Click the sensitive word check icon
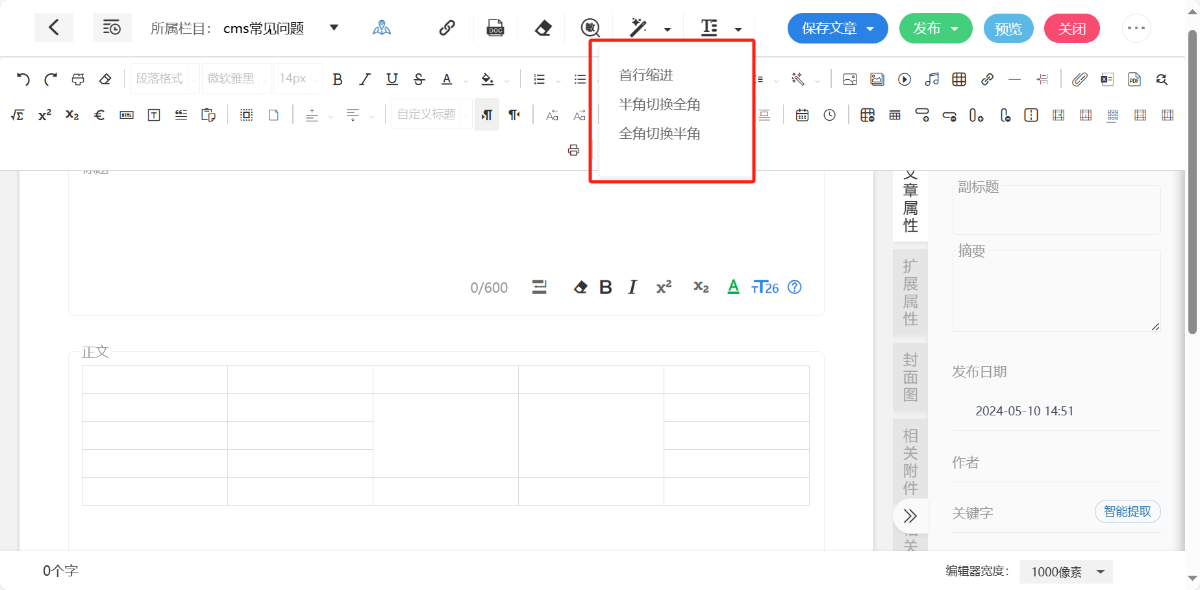This screenshot has height=590, width=1200. click(x=591, y=28)
